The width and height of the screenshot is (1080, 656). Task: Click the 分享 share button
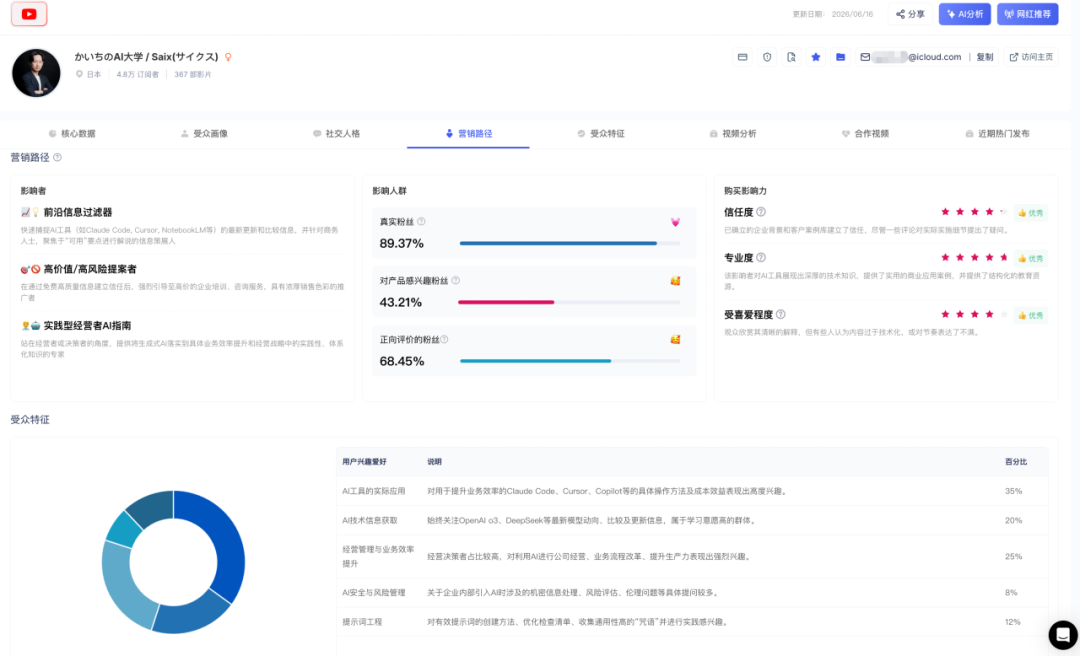coord(910,14)
